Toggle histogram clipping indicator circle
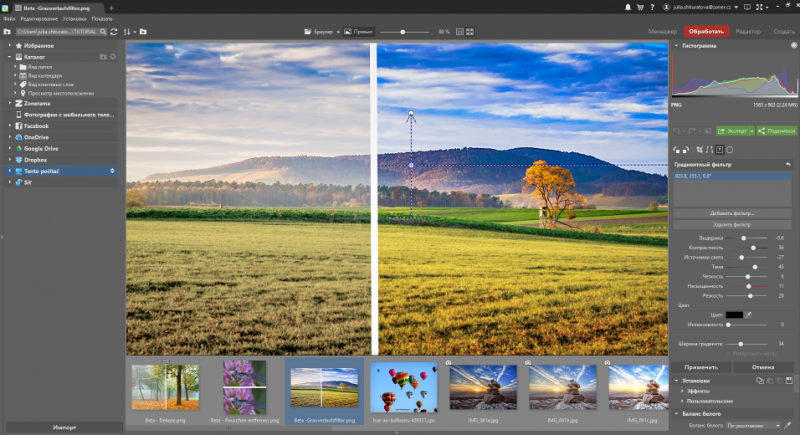The width and height of the screenshot is (800, 435). click(x=794, y=45)
